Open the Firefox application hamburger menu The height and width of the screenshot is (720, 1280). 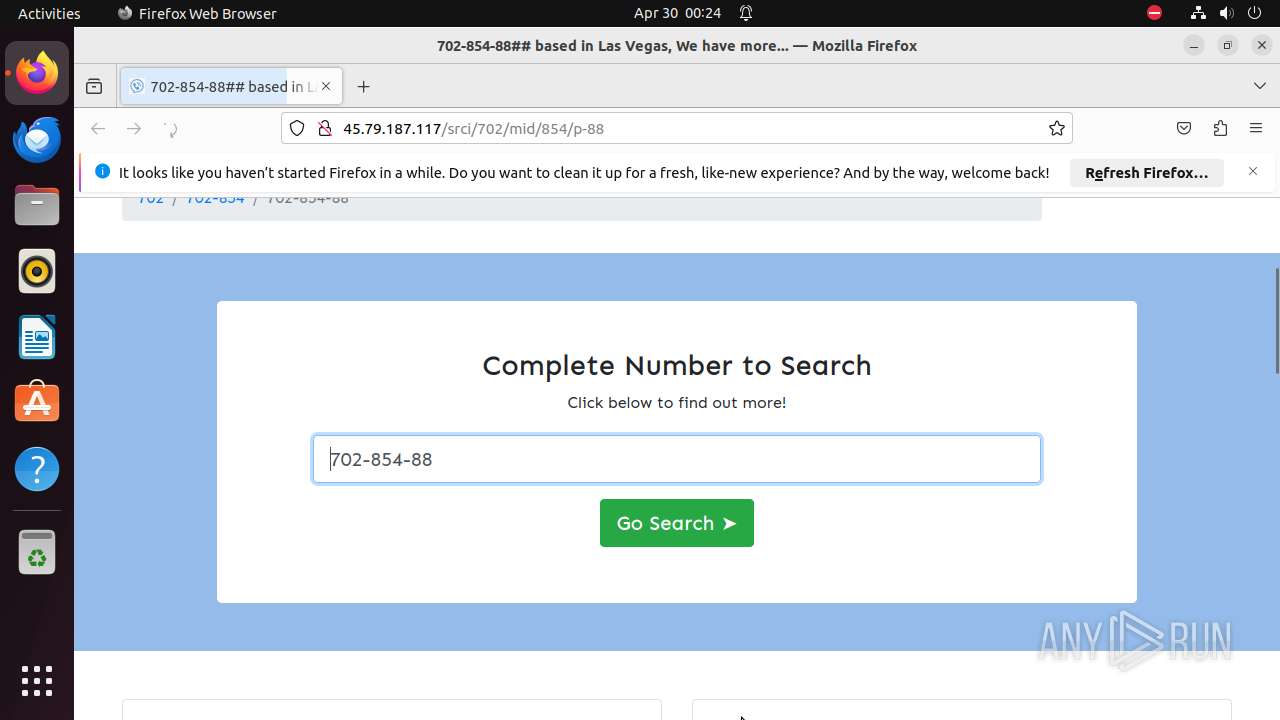(x=1256, y=129)
